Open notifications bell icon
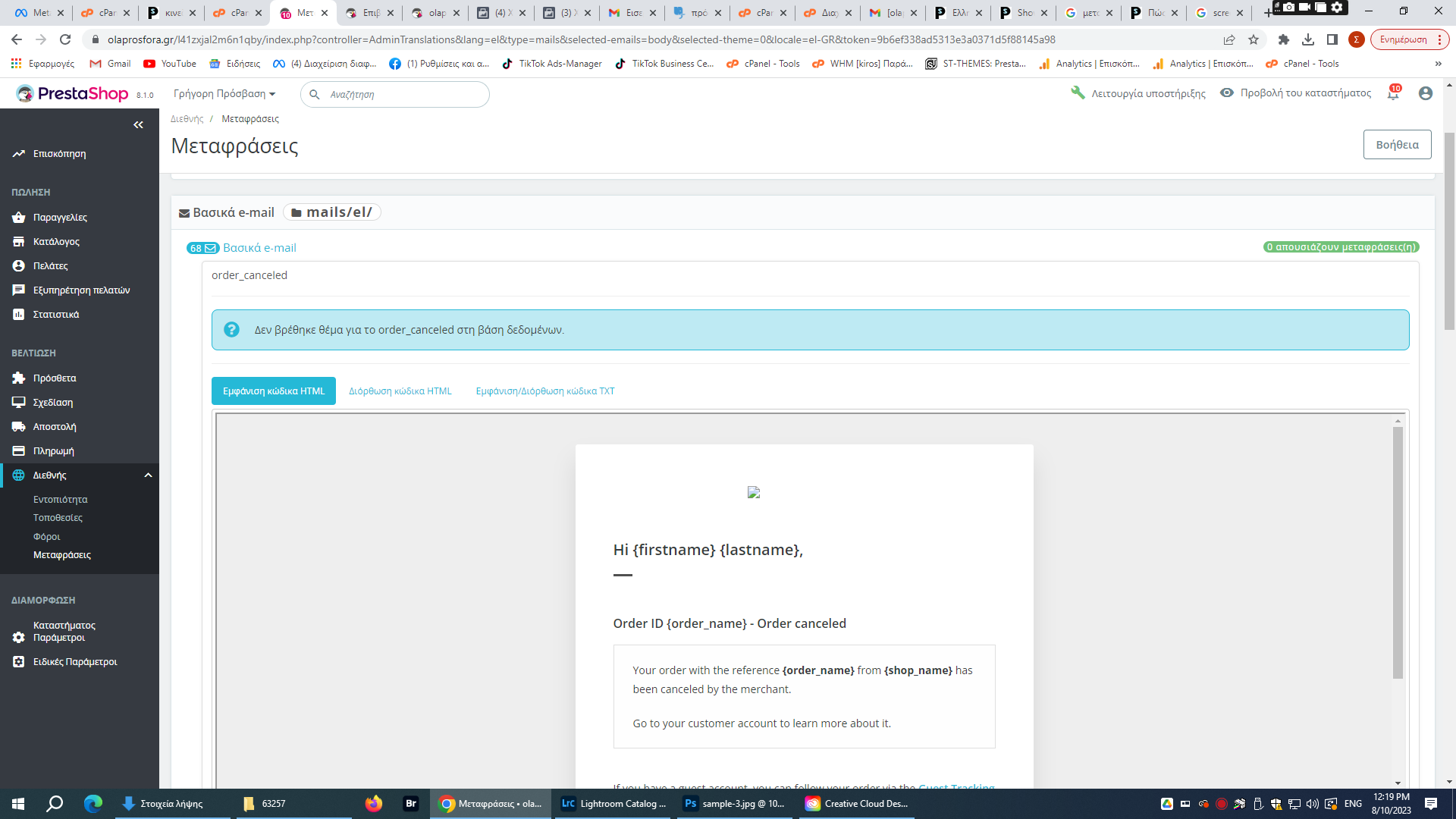1456x819 pixels. (x=1392, y=94)
